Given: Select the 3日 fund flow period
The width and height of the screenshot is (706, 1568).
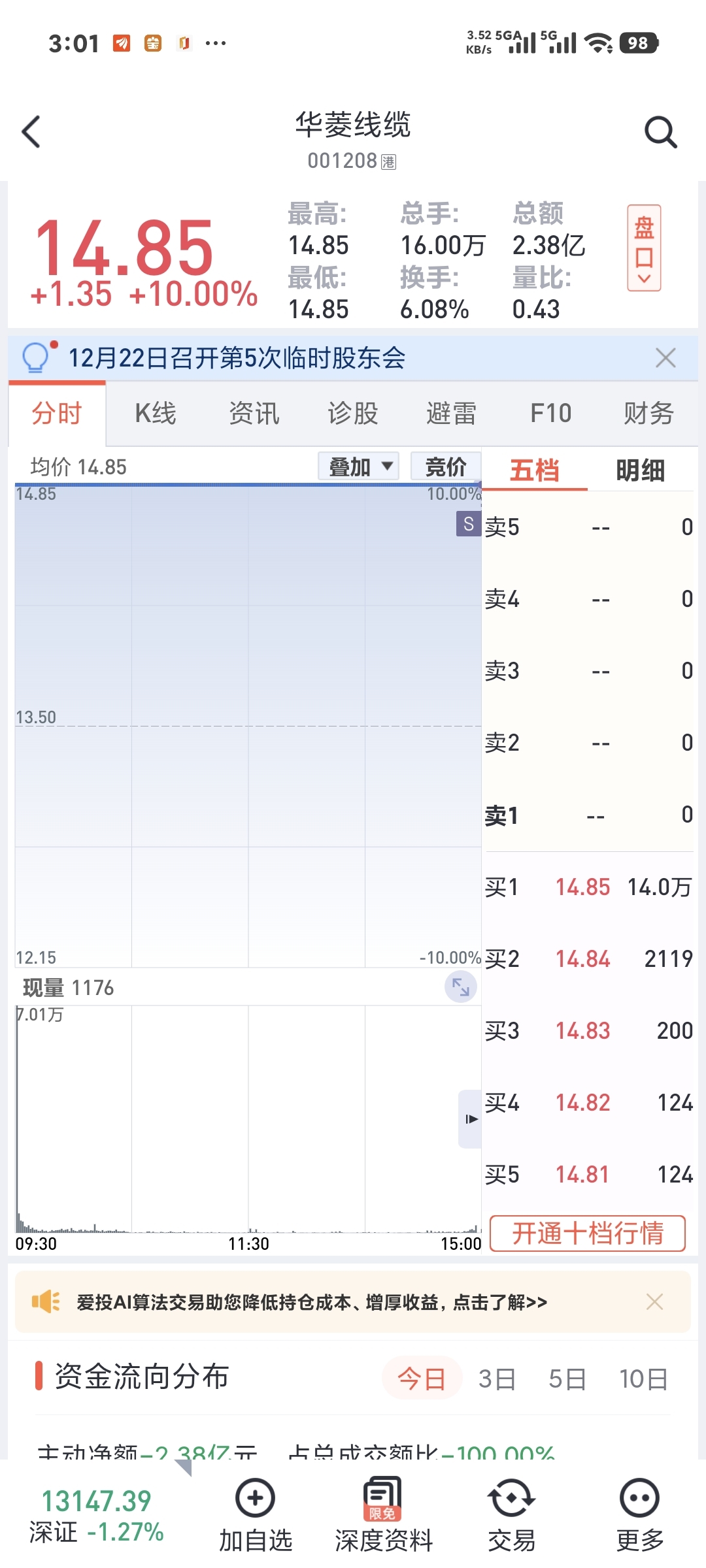Looking at the screenshot, I should pyautogui.click(x=497, y=1379).
